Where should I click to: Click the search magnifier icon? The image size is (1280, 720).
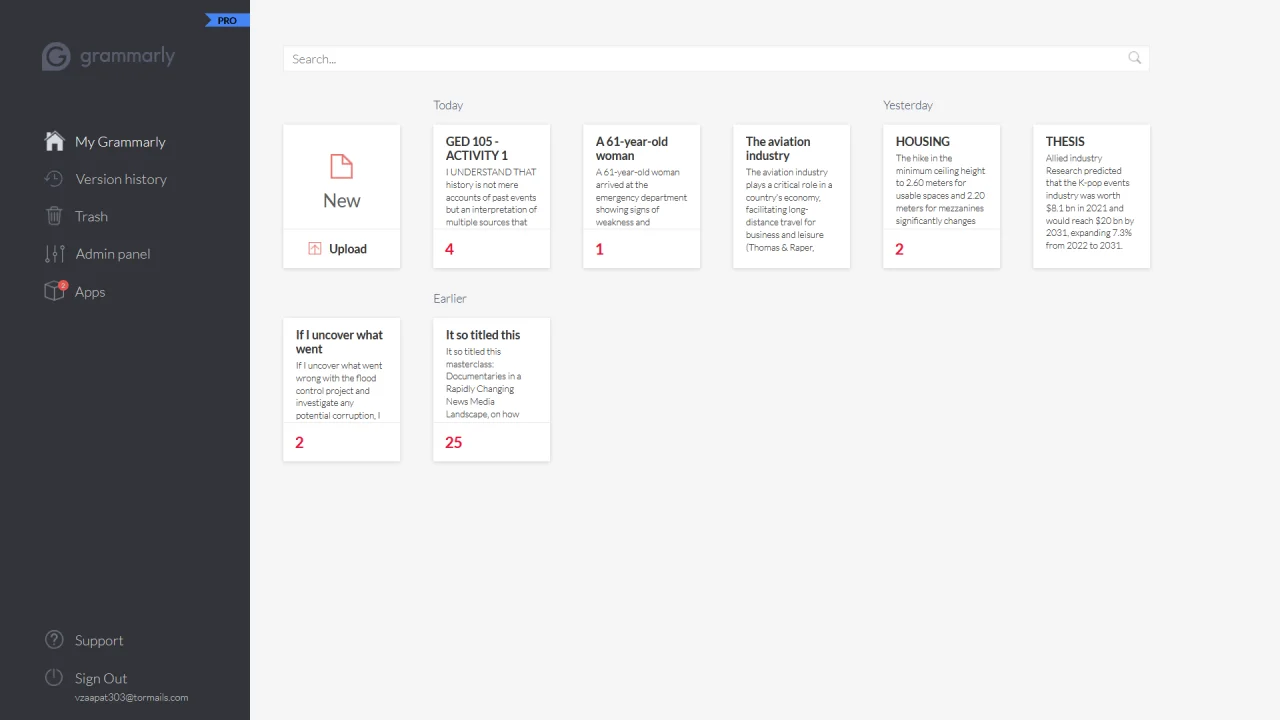tap(1134, 58)
